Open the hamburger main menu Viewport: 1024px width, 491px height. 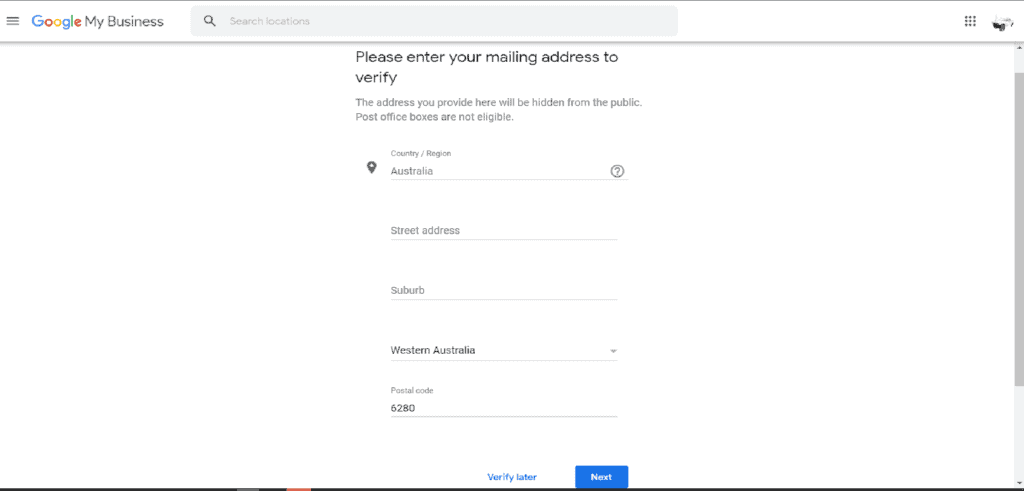coord(12,21)
